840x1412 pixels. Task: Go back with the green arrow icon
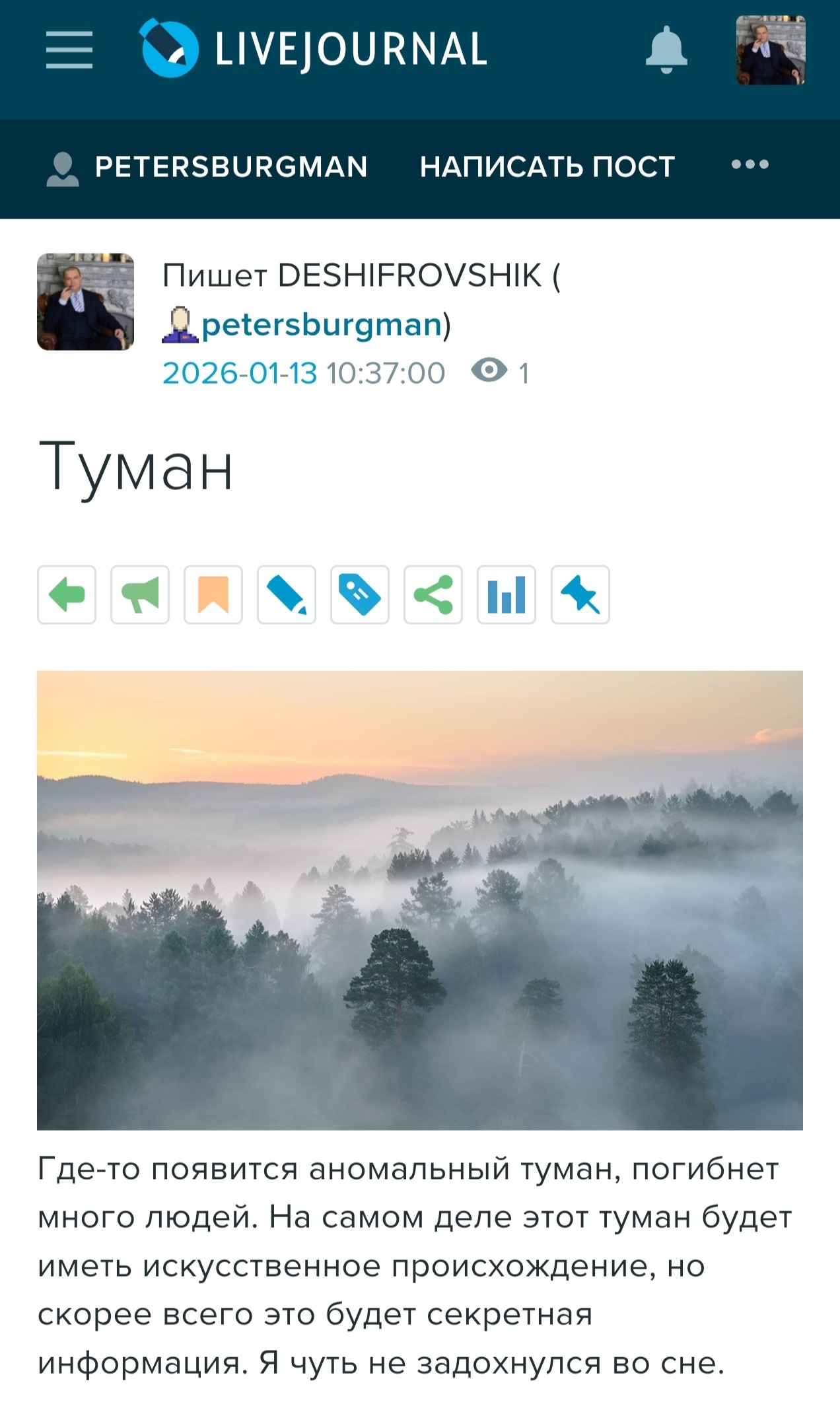coord(67,594)
